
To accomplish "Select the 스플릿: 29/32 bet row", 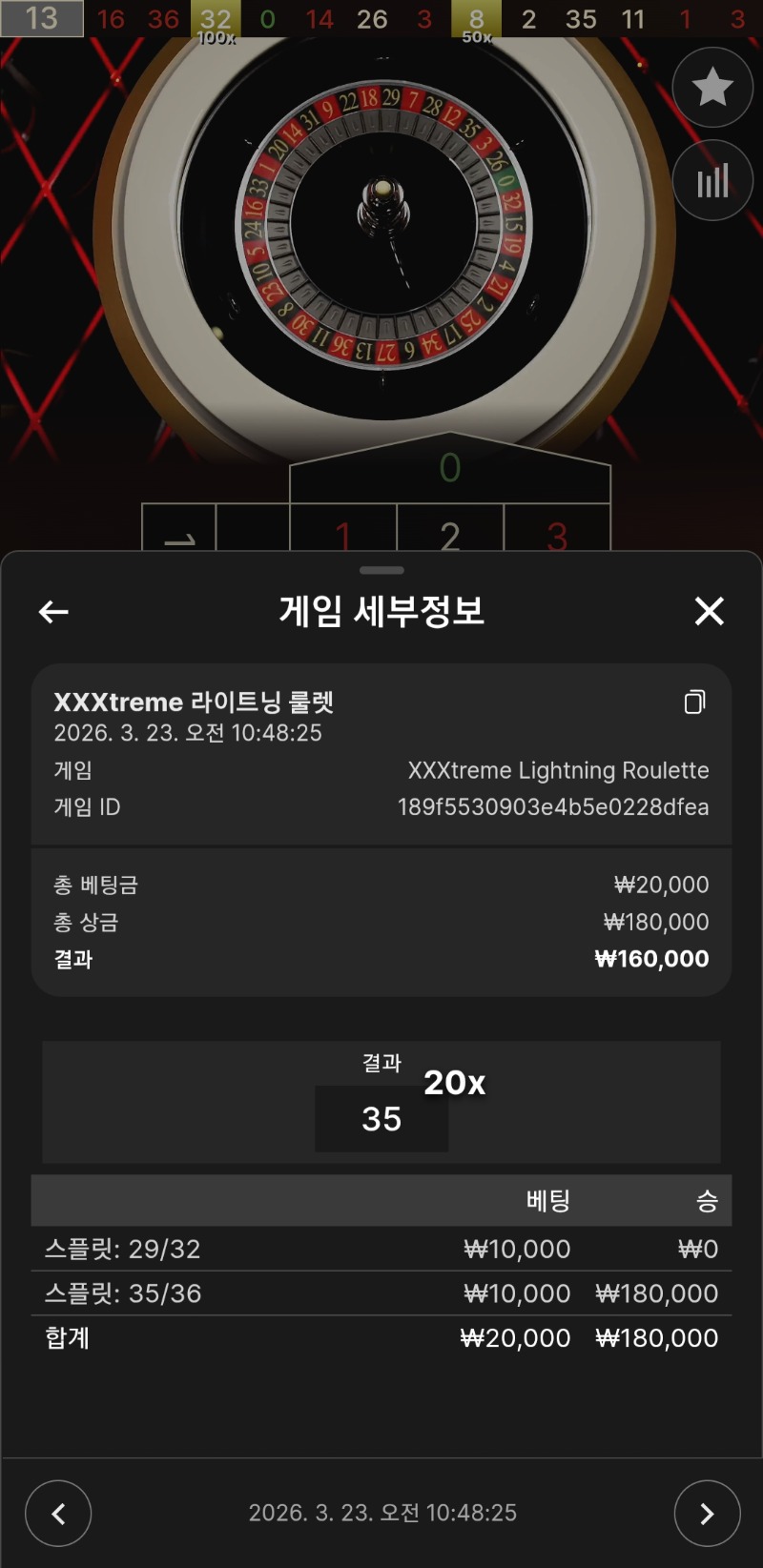I will pyautogui.click(x=381, y=1249).
